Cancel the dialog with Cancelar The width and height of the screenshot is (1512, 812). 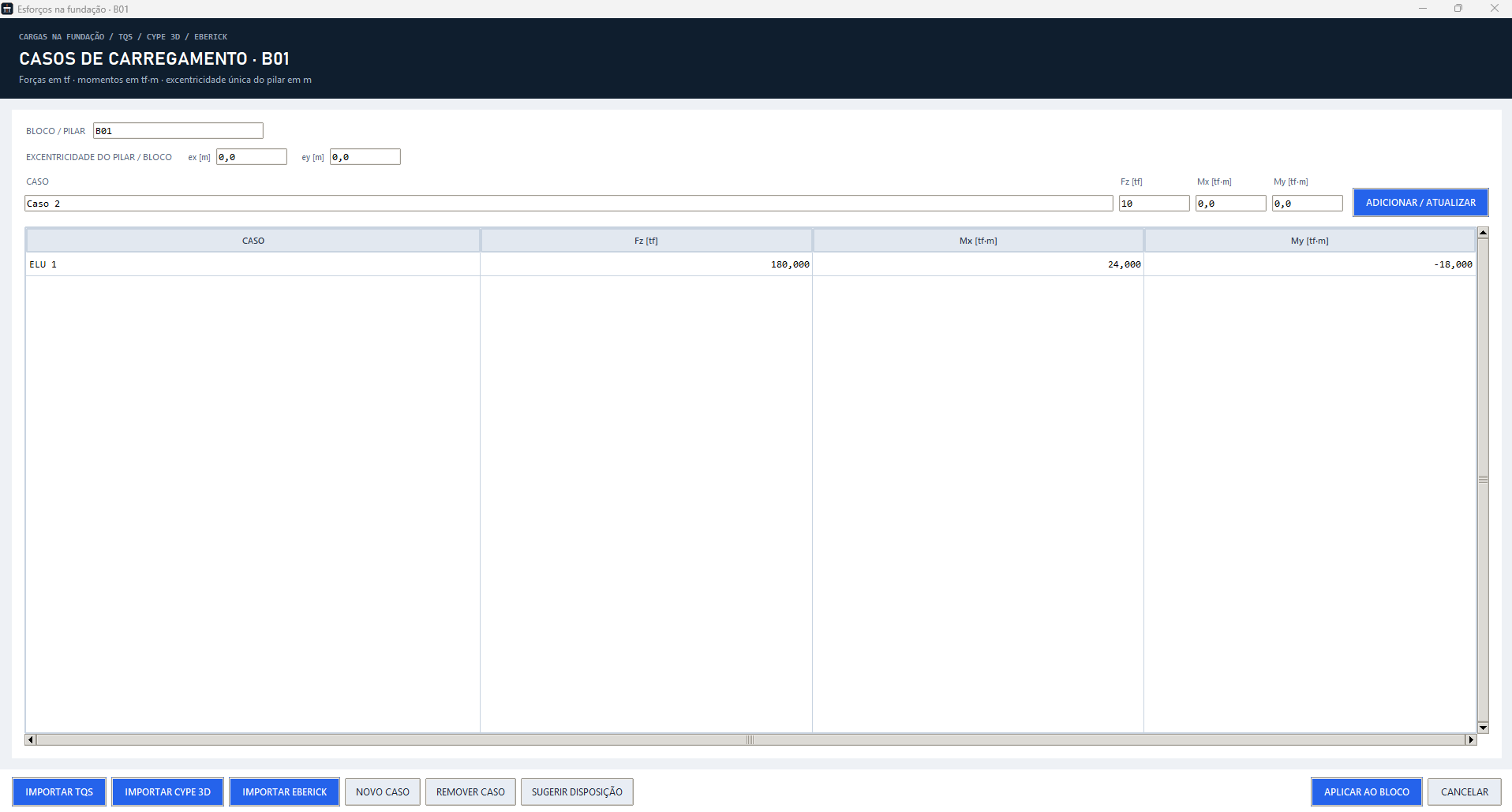point(1465,791)
